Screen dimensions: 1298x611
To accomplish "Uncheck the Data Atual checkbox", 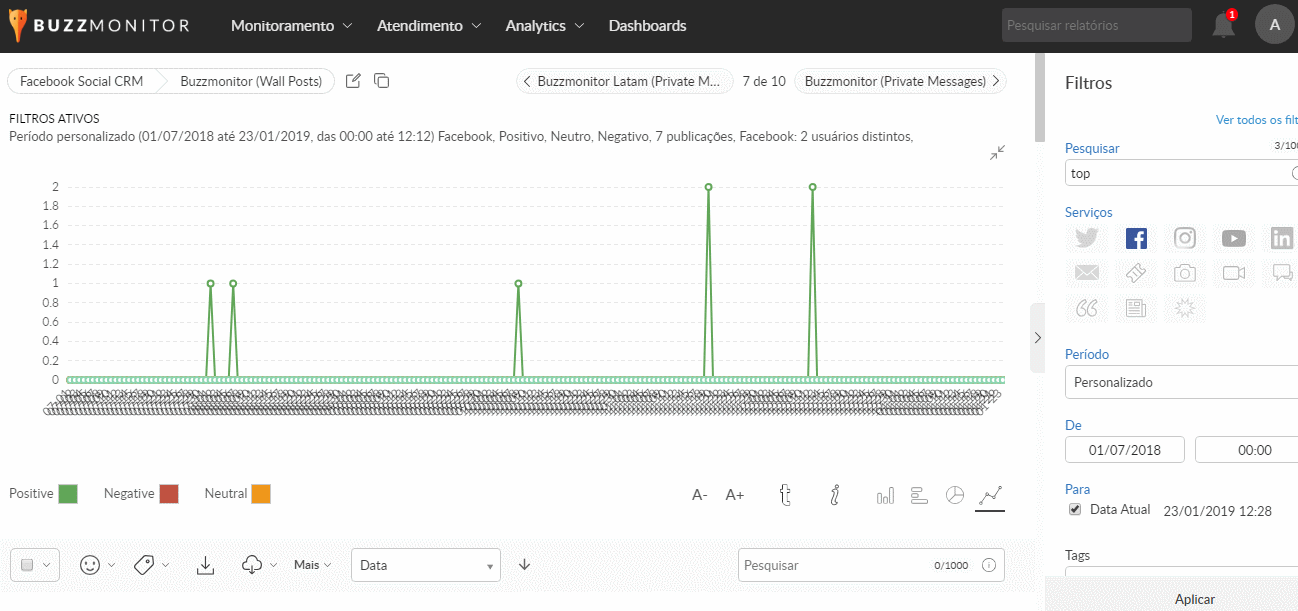I will click(x=1075, y=509).
